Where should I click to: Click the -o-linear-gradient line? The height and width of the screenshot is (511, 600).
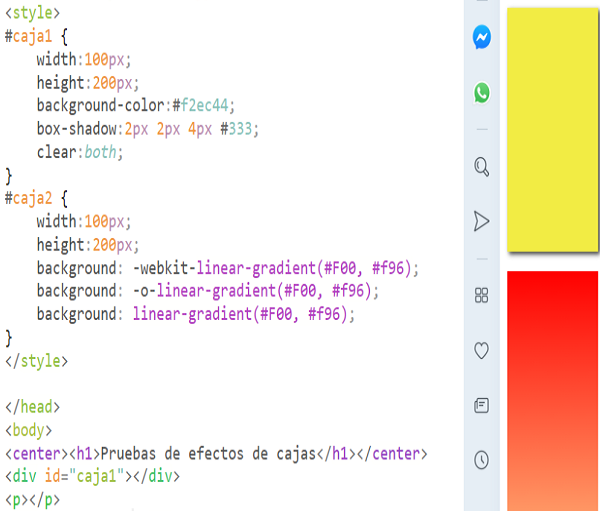click(207, 291)
